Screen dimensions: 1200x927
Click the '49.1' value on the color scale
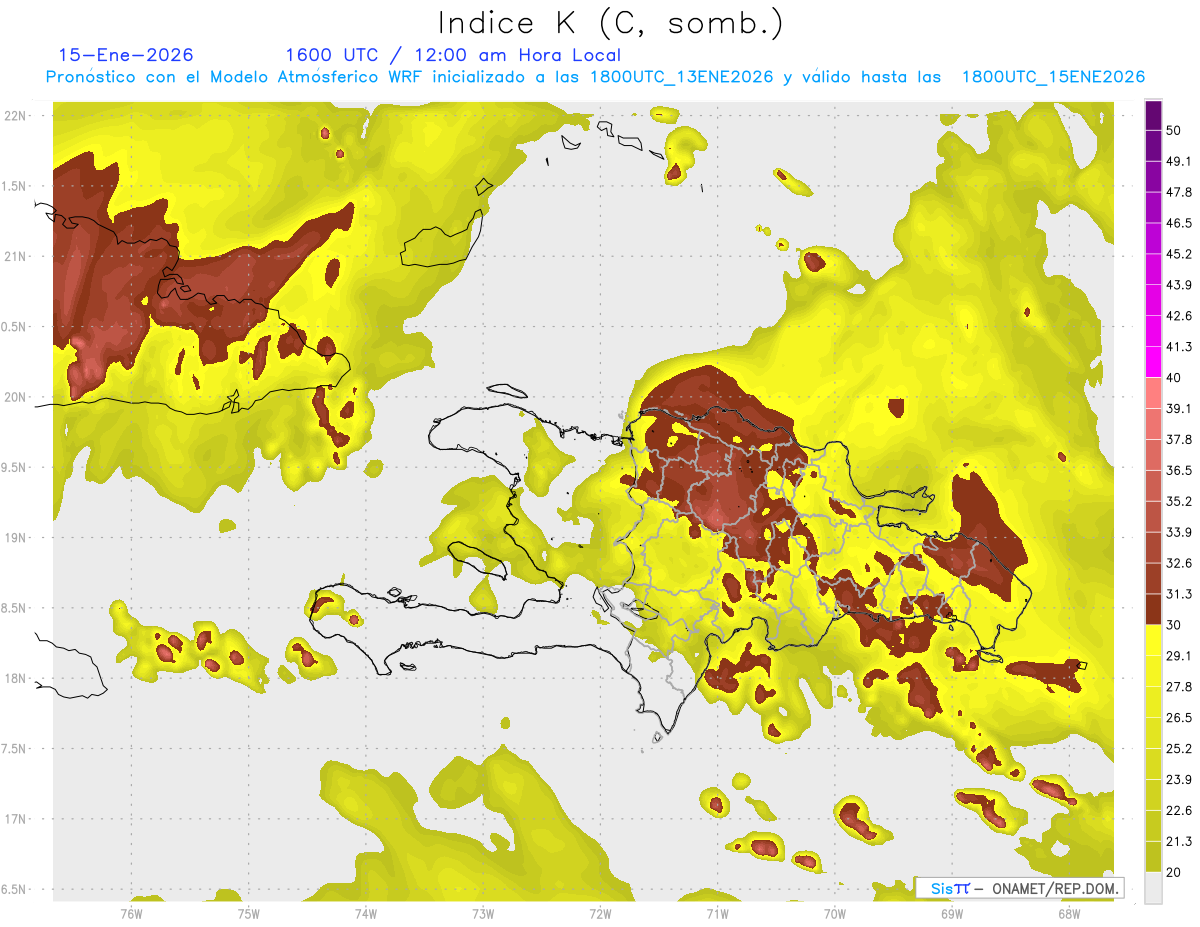[1178, 161]
